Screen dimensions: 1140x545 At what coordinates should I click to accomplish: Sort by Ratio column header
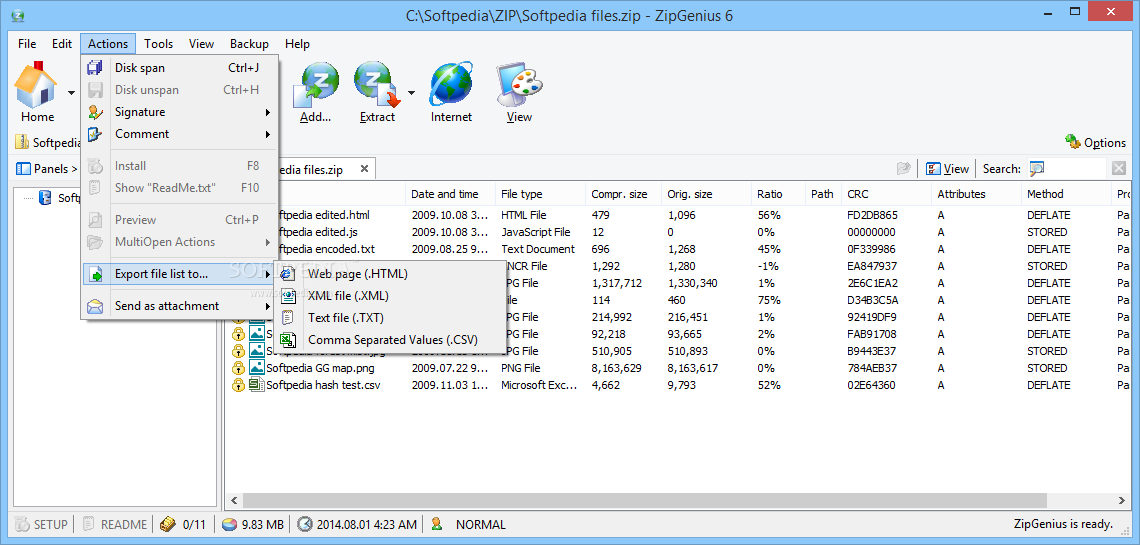point(778,194)
